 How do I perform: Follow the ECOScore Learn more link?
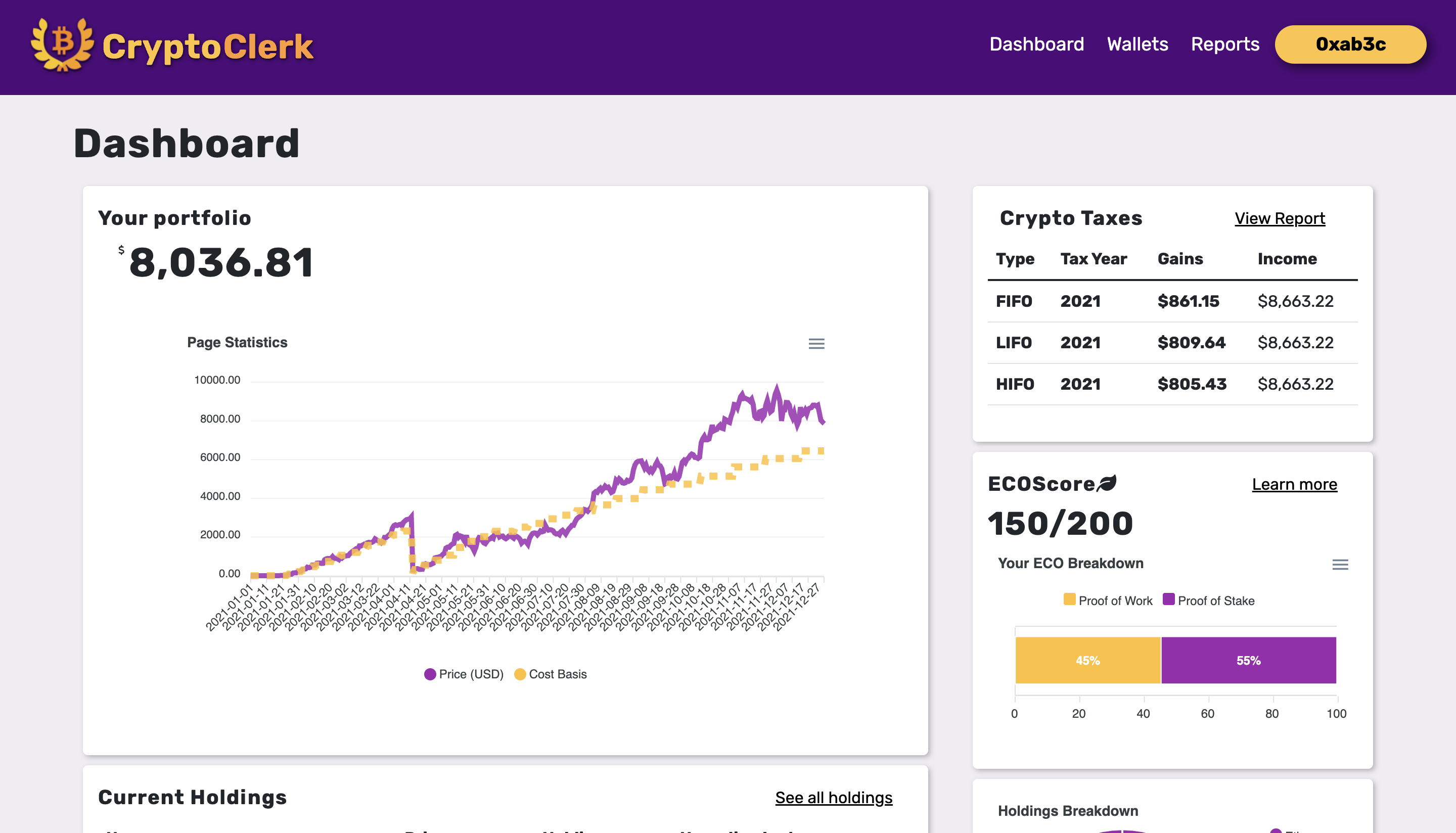click(1294, 484)
